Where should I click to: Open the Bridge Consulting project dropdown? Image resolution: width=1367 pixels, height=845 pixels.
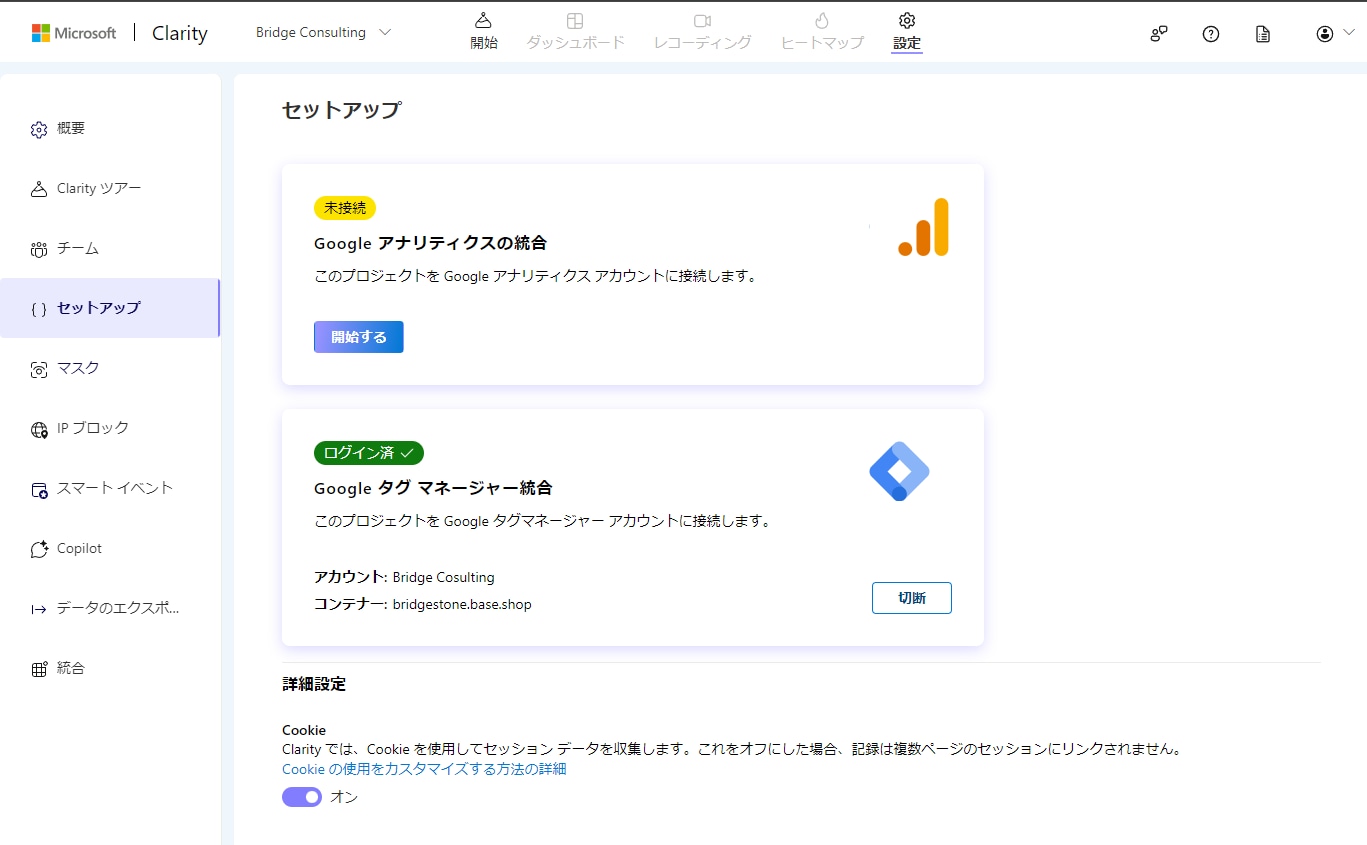tap(323, 32)
